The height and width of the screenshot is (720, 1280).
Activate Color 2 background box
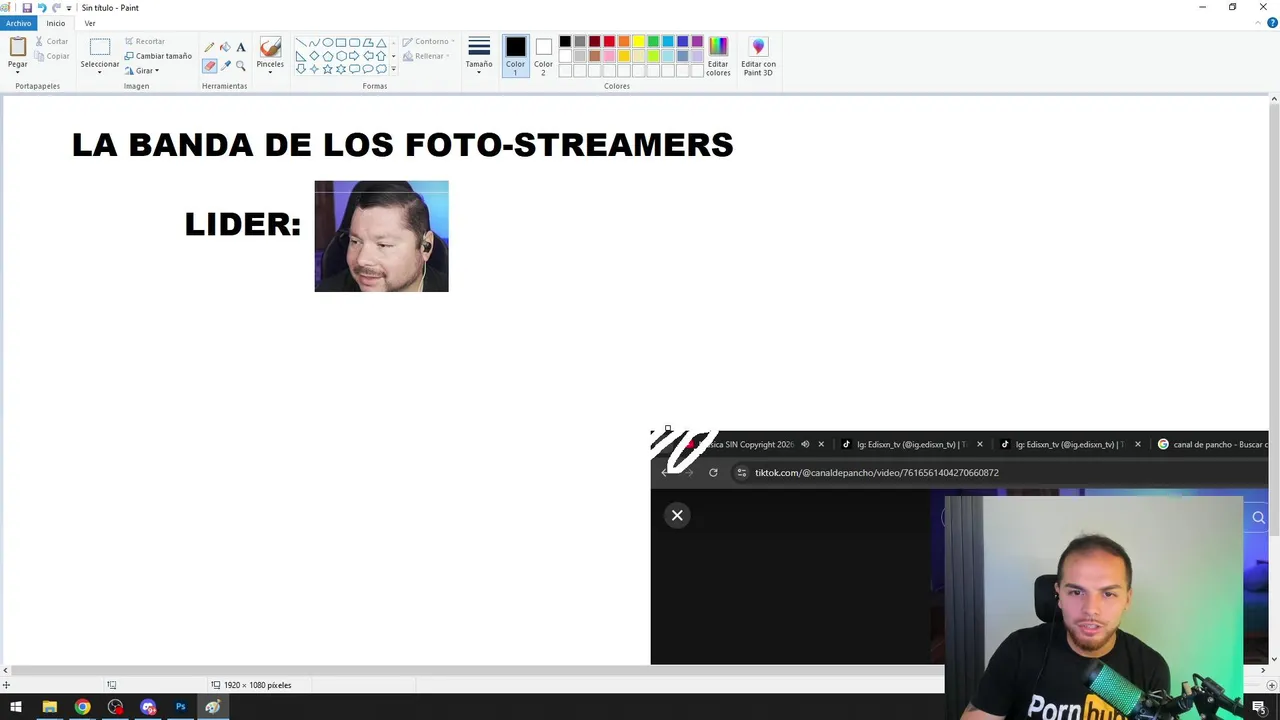[543, 55]
